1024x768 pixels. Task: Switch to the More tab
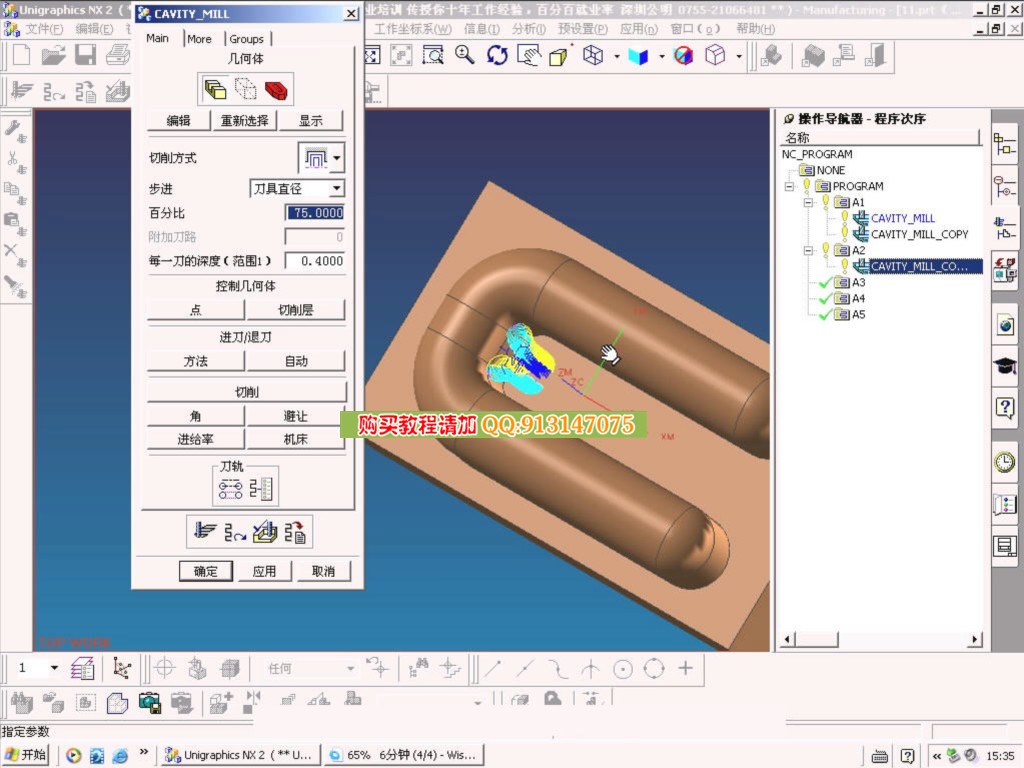tap(199, 39)
